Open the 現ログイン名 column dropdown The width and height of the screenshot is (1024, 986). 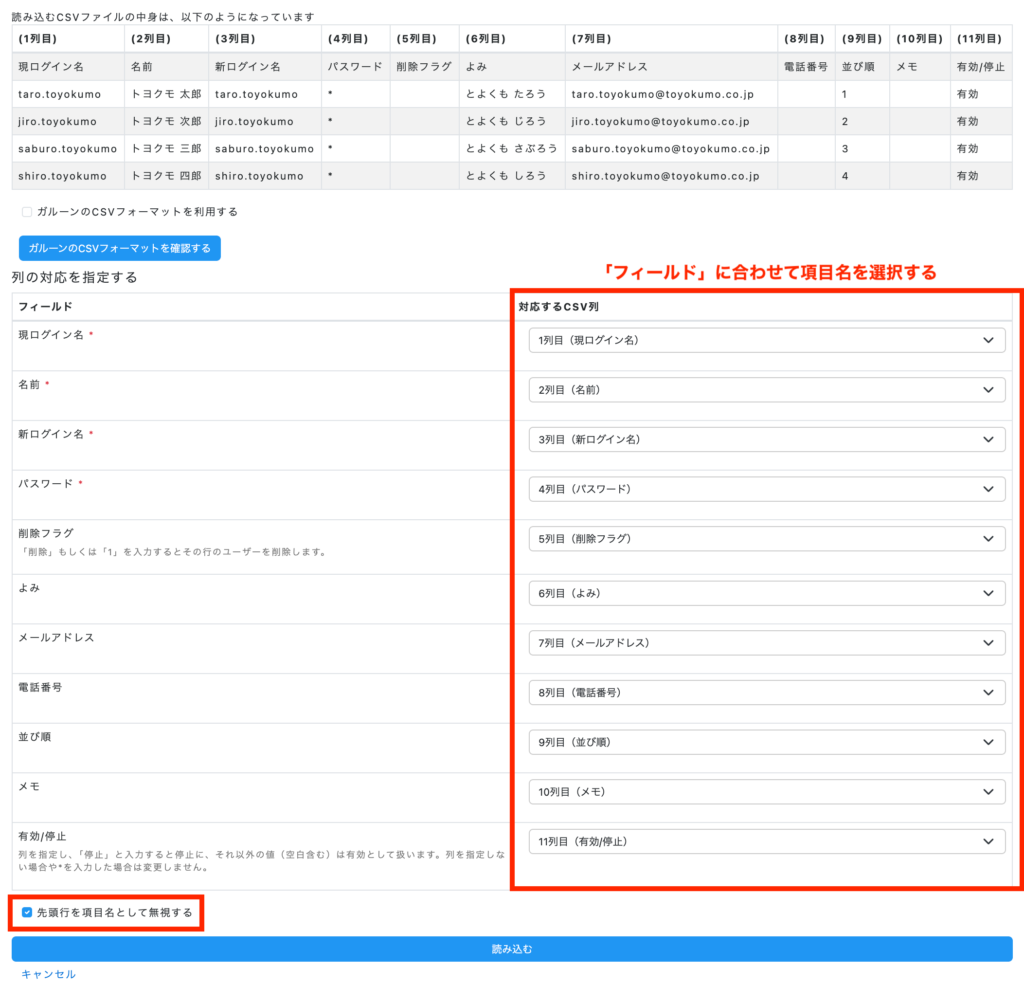(x=766, y=340)
